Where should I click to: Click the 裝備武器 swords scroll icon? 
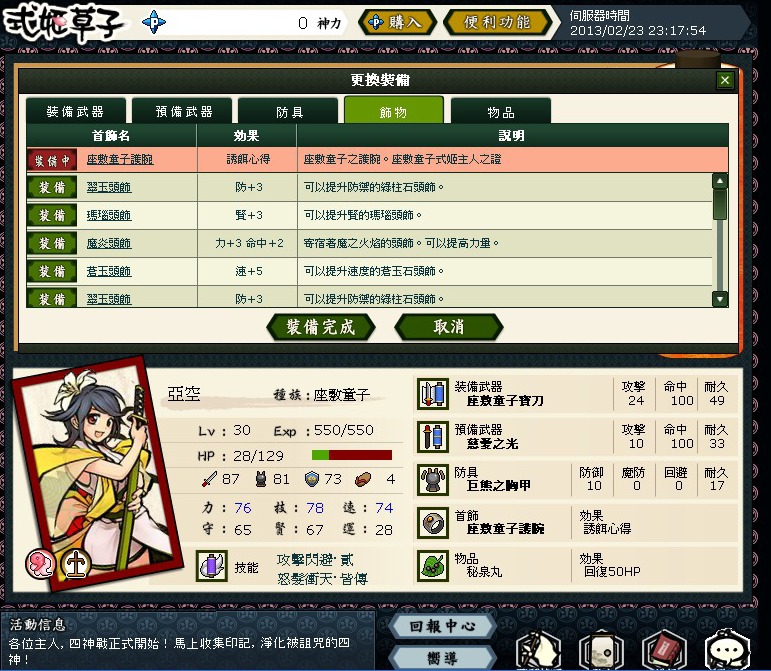[x=433, y=394]
